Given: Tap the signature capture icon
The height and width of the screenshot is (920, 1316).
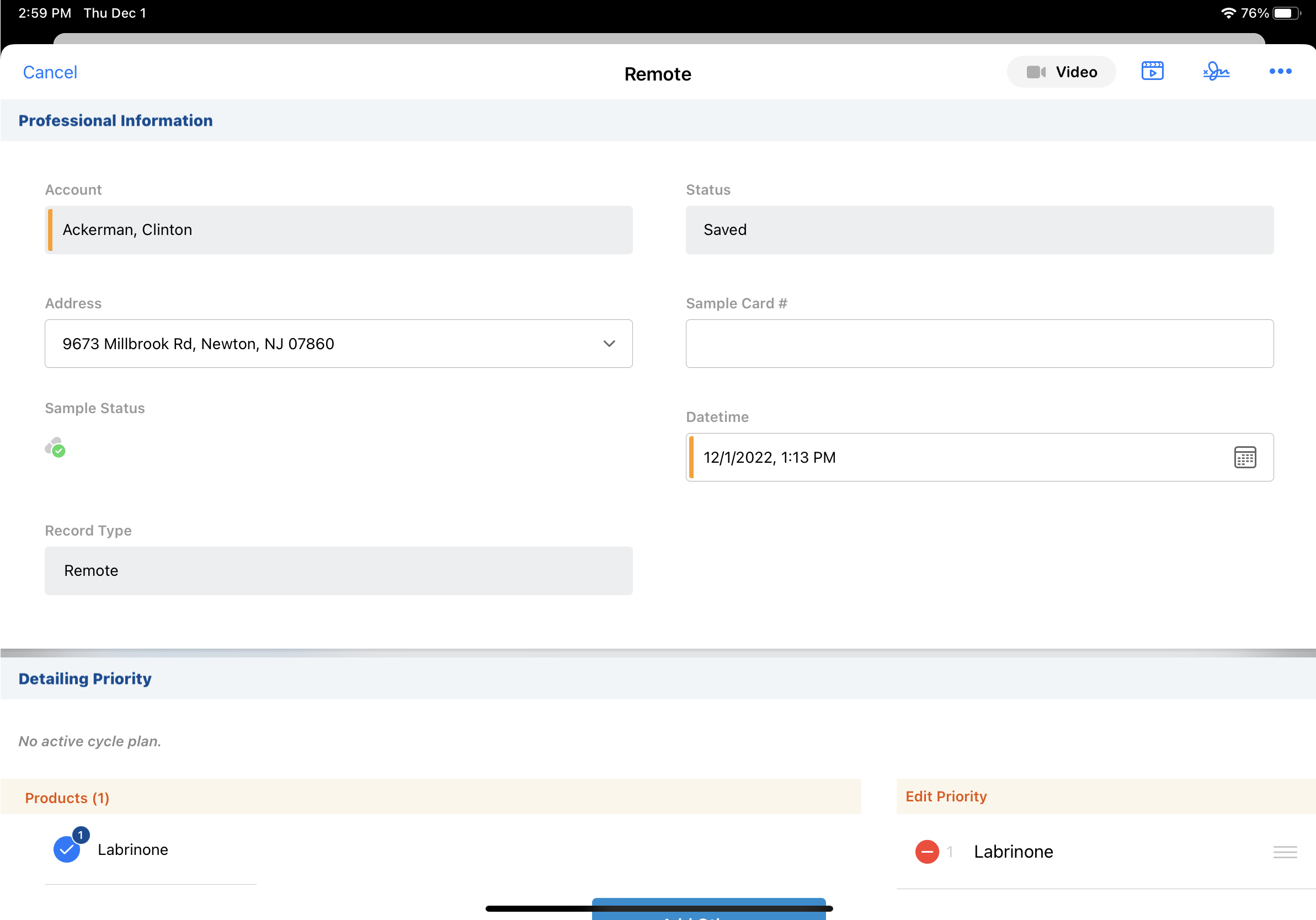Looking at the screenshot, I should (1216, 72).
